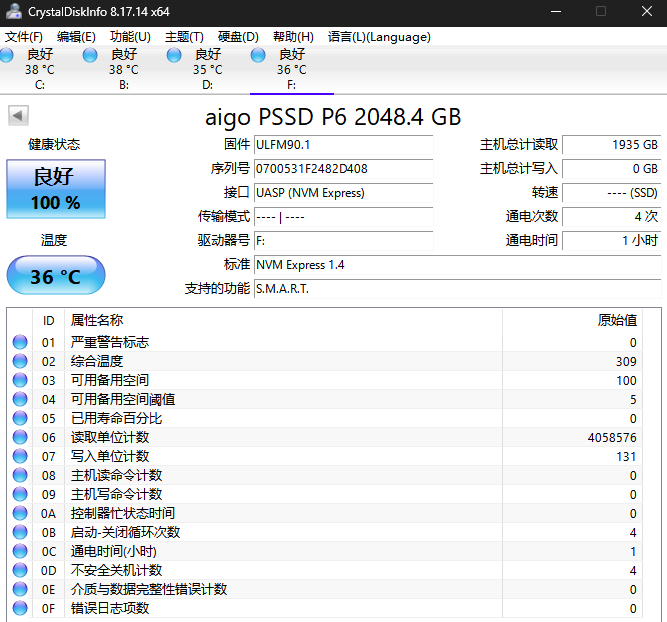The image size is (667, 622).
Task: Click raw value 309 for 综合温度
Action: pos(626,362)
